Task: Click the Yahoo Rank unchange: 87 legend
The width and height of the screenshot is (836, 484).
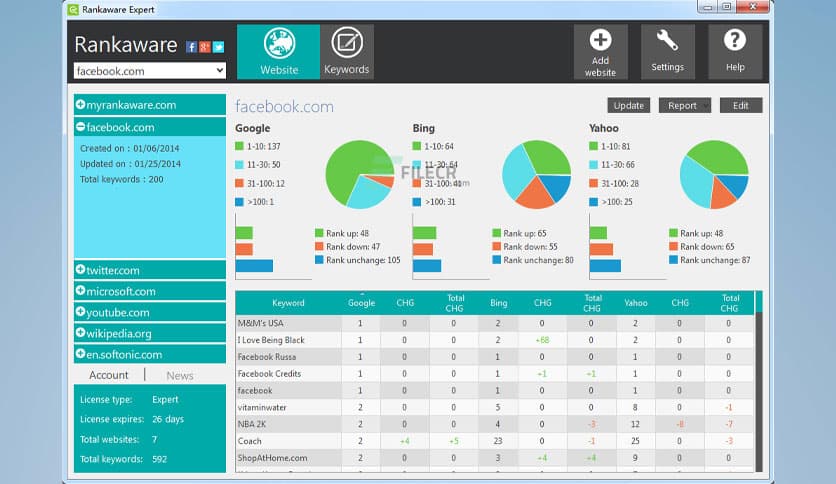Action: (x=710, y=260)
